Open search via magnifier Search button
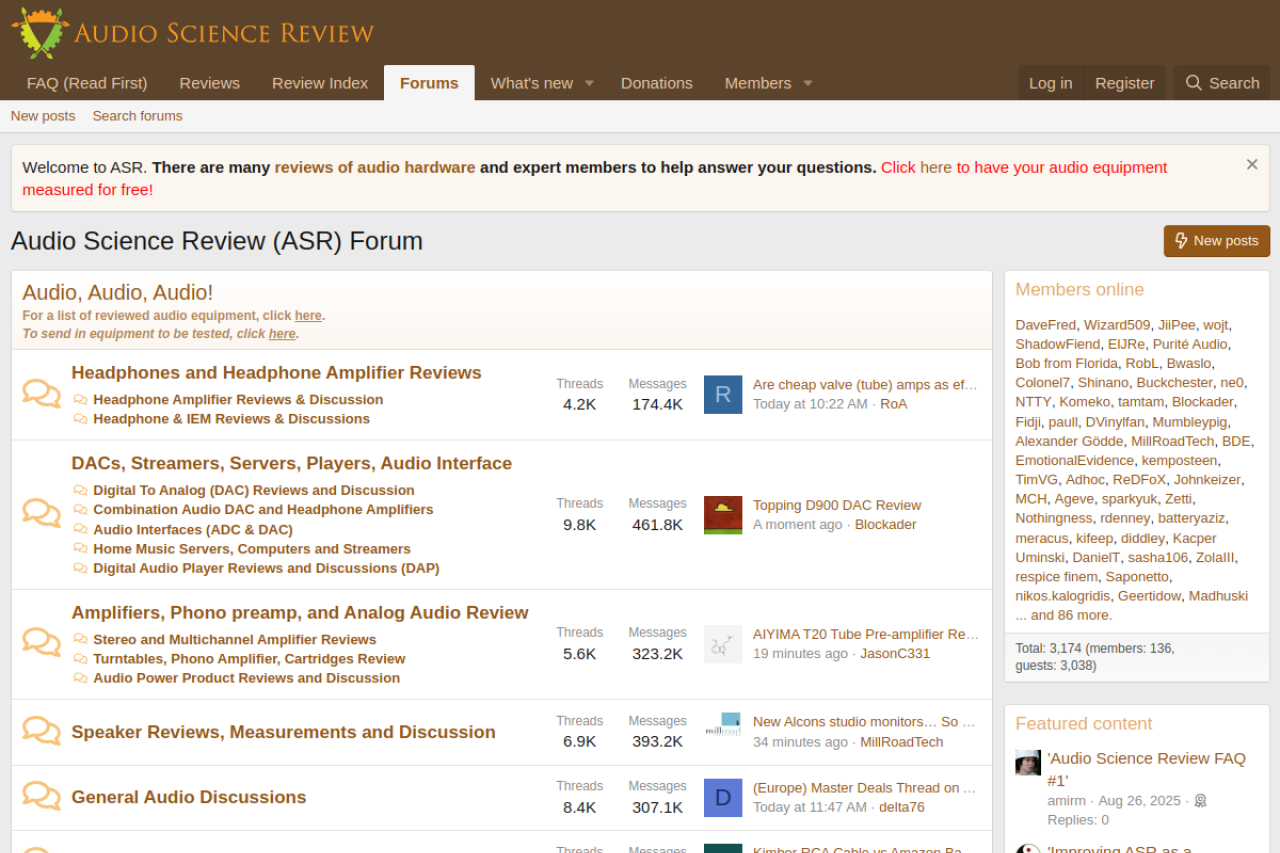1280x853 pixels. click(x=1221, y=83)
